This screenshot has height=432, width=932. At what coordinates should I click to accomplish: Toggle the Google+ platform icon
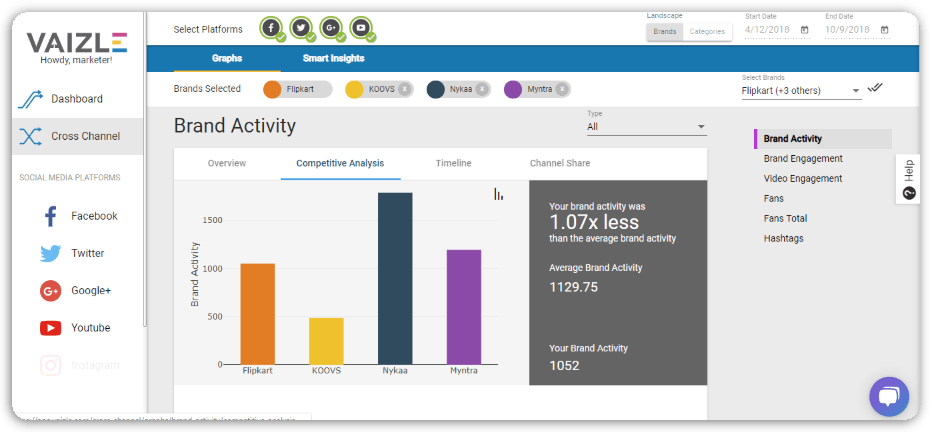click(331, 28)
